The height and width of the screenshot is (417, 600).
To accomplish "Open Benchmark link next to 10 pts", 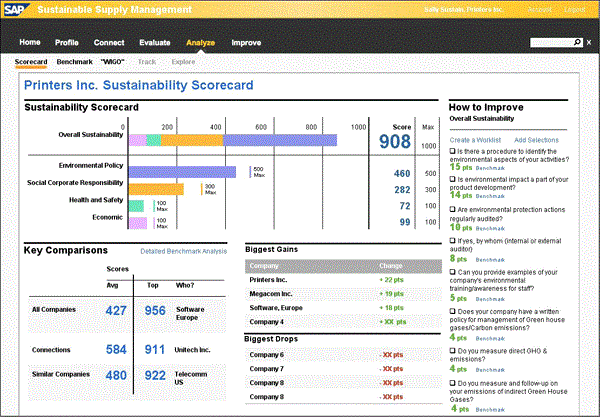I will click(x=490, y=229).
